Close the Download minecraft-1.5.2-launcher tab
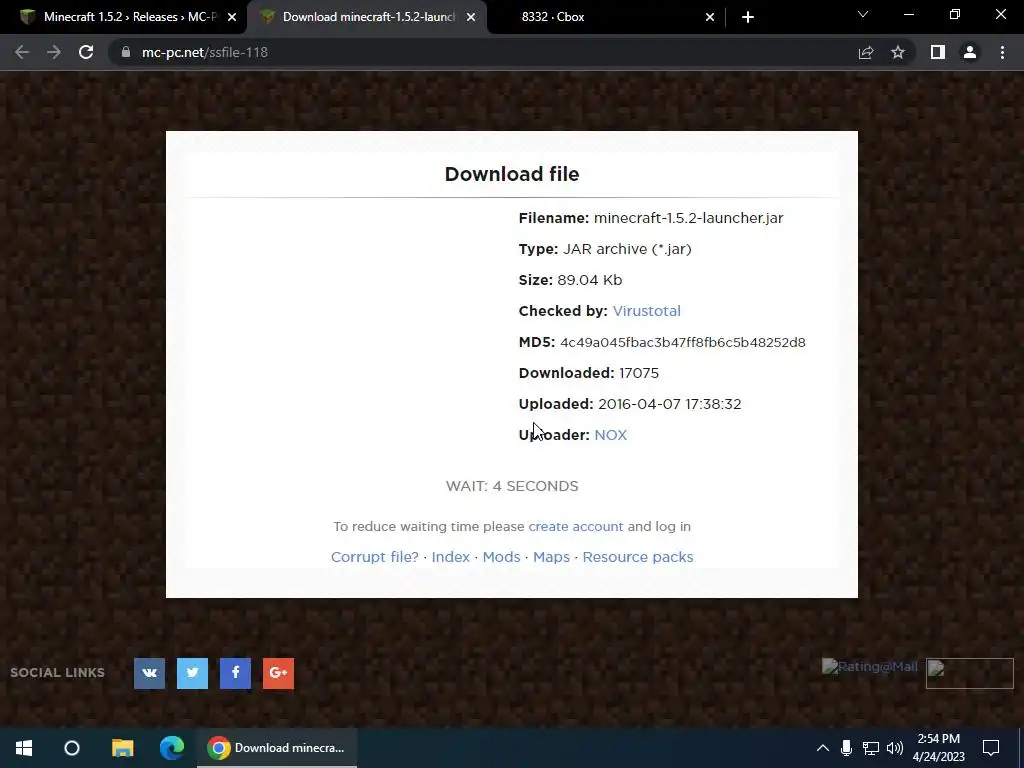 pos(471,17)
